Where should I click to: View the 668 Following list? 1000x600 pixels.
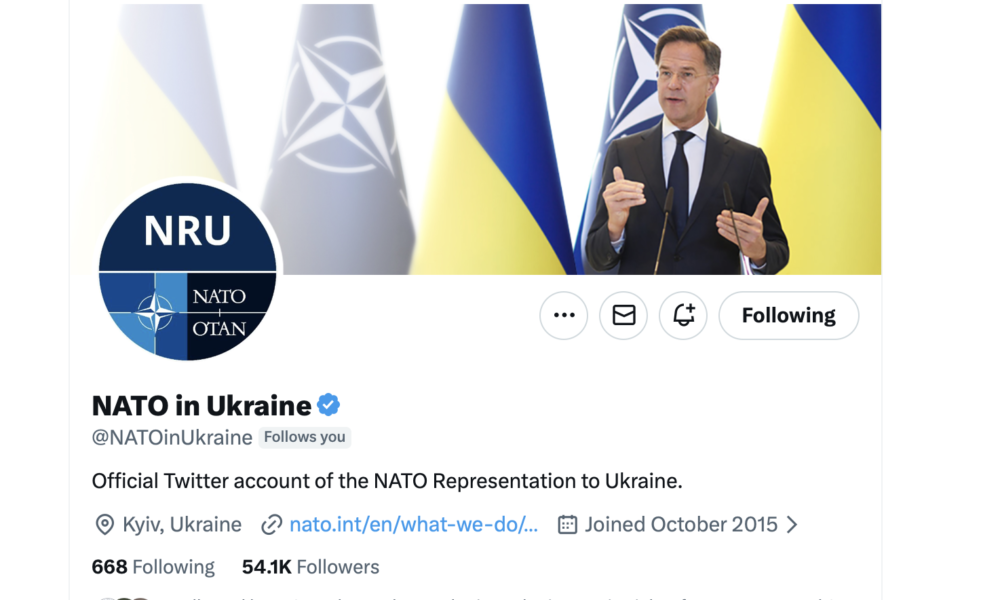click(x=153, y=567)
